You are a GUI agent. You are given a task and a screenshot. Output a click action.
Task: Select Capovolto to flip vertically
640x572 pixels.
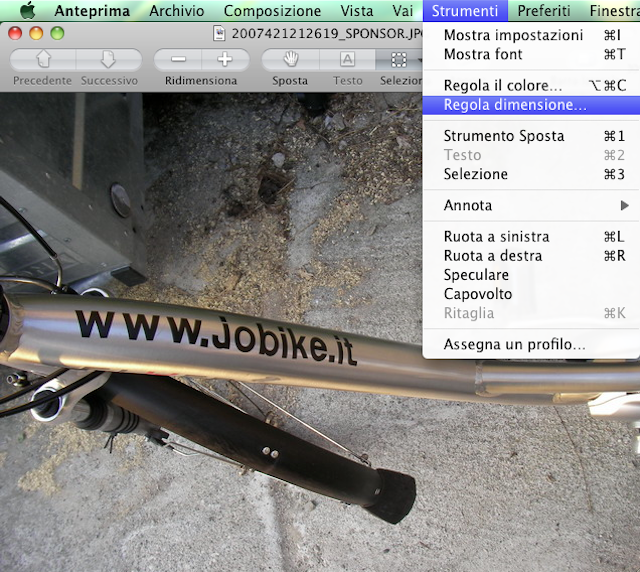[531, 294]
